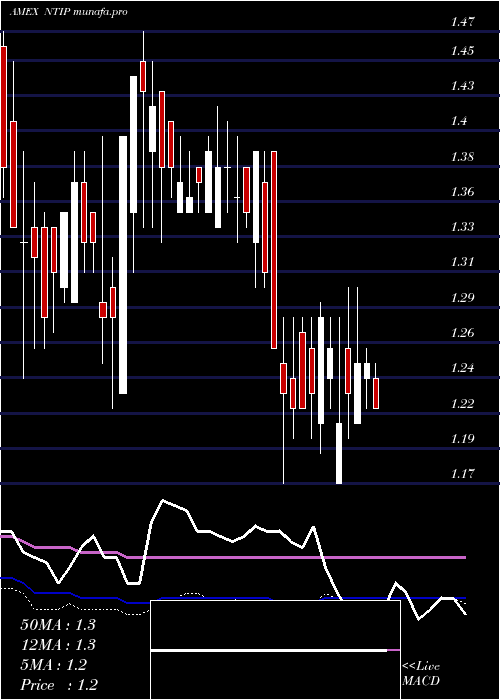
Task: Click the 12MA : 1.3 legend entry
Action: (x=58, y=645)
